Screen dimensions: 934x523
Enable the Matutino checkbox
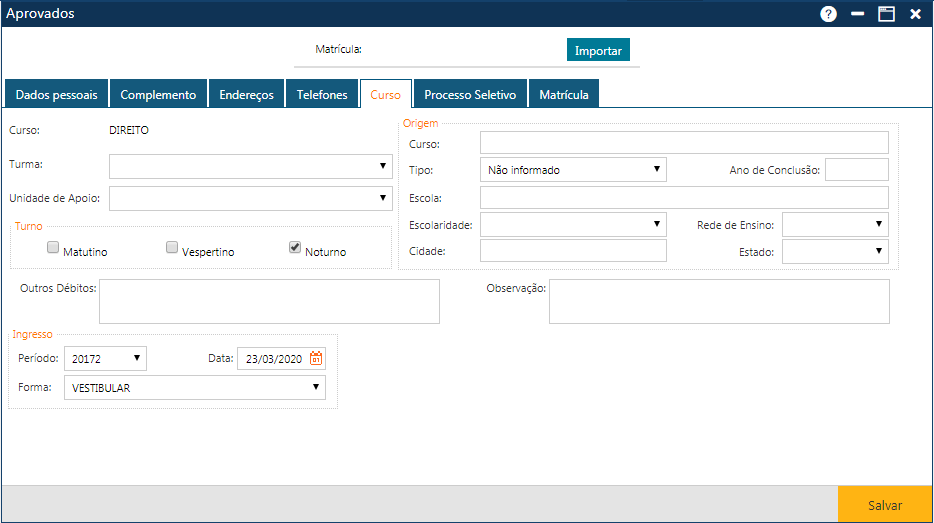coord(54,247)
